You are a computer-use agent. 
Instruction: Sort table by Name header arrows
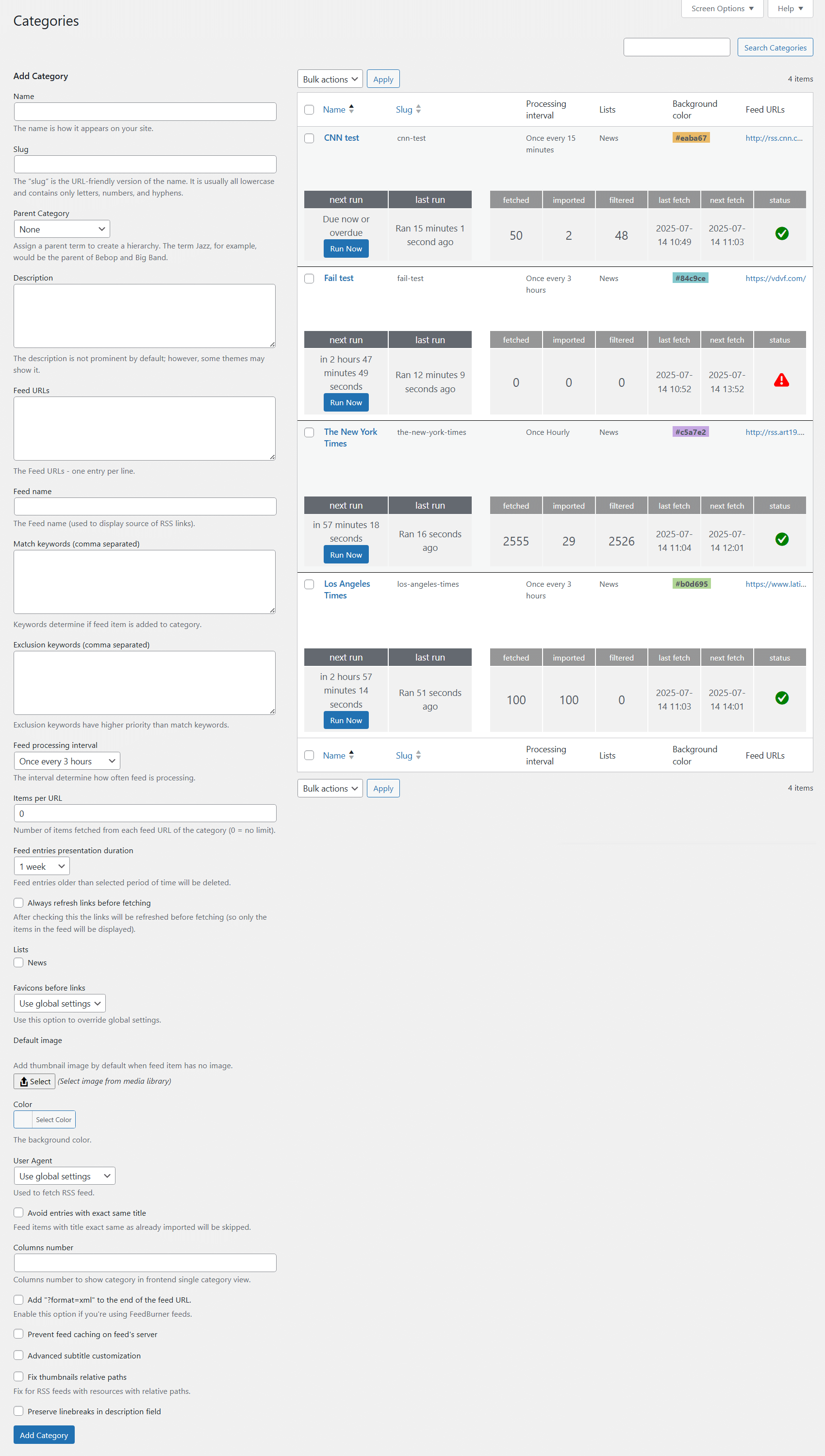(351, 109)
